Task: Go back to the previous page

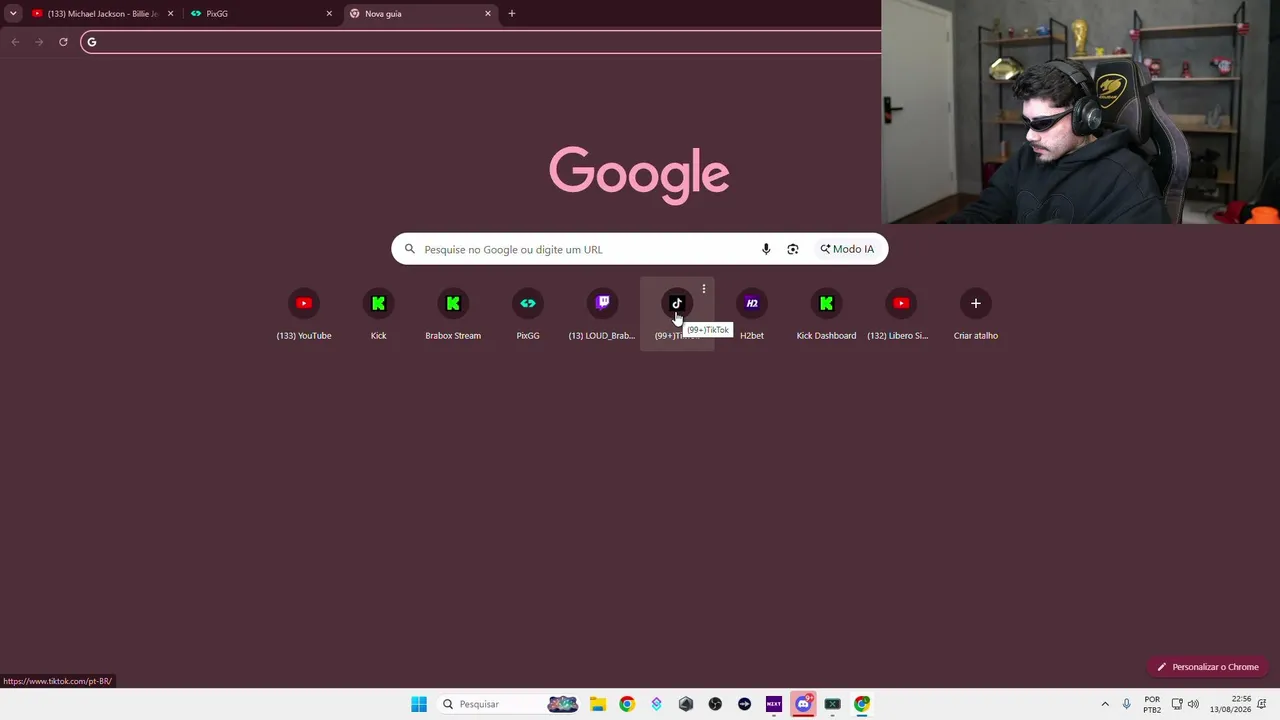Action: point(15,42)
